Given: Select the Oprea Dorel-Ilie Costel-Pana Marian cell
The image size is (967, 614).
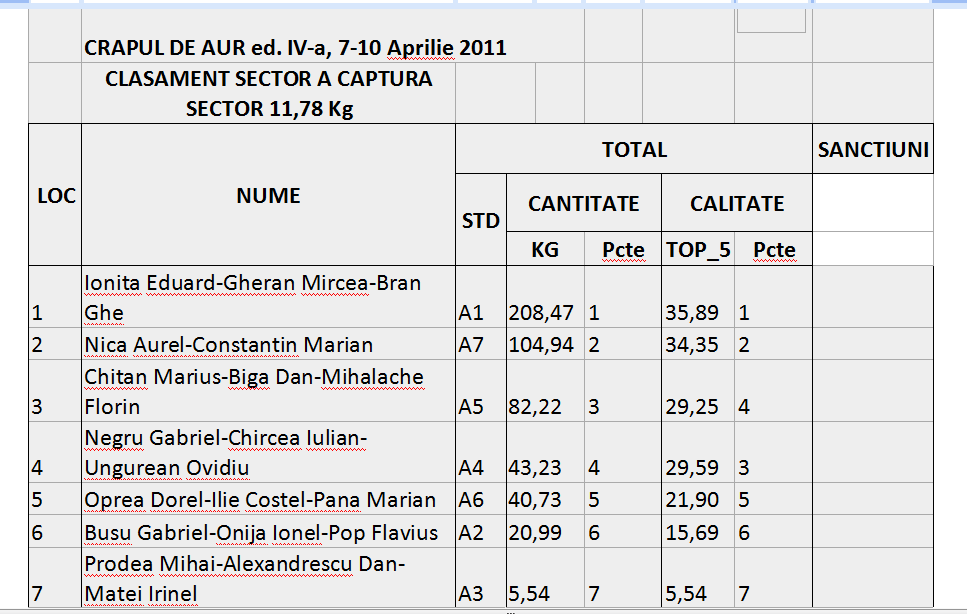Looking at the screenshot, I should click(268, 501).
